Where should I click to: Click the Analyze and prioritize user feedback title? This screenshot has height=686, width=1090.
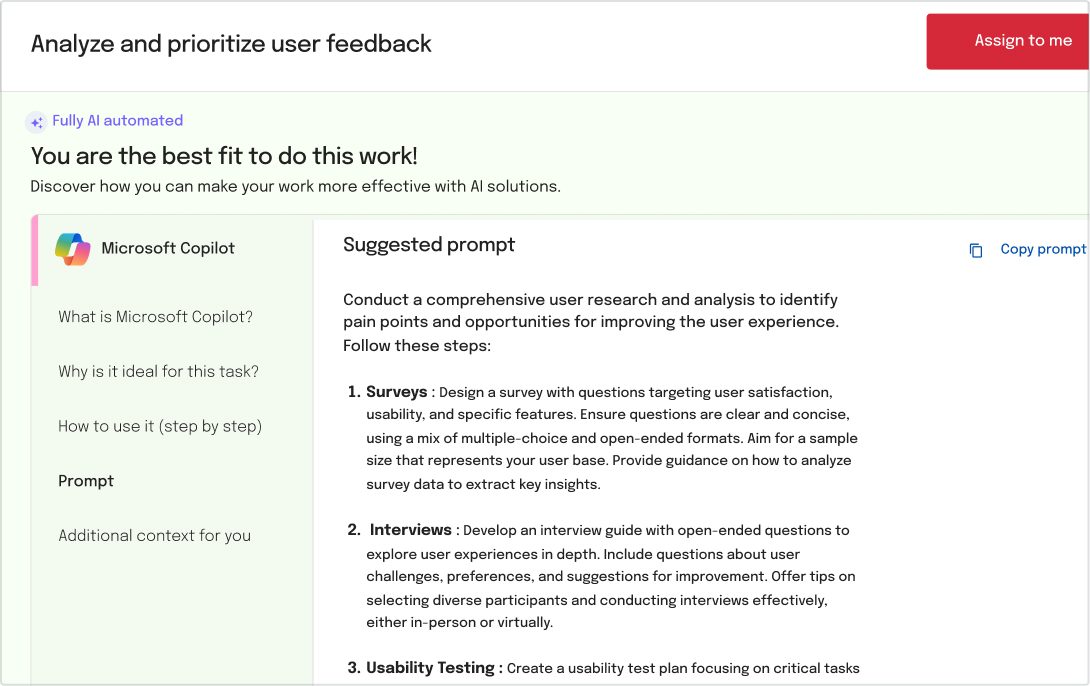(231, 44)
